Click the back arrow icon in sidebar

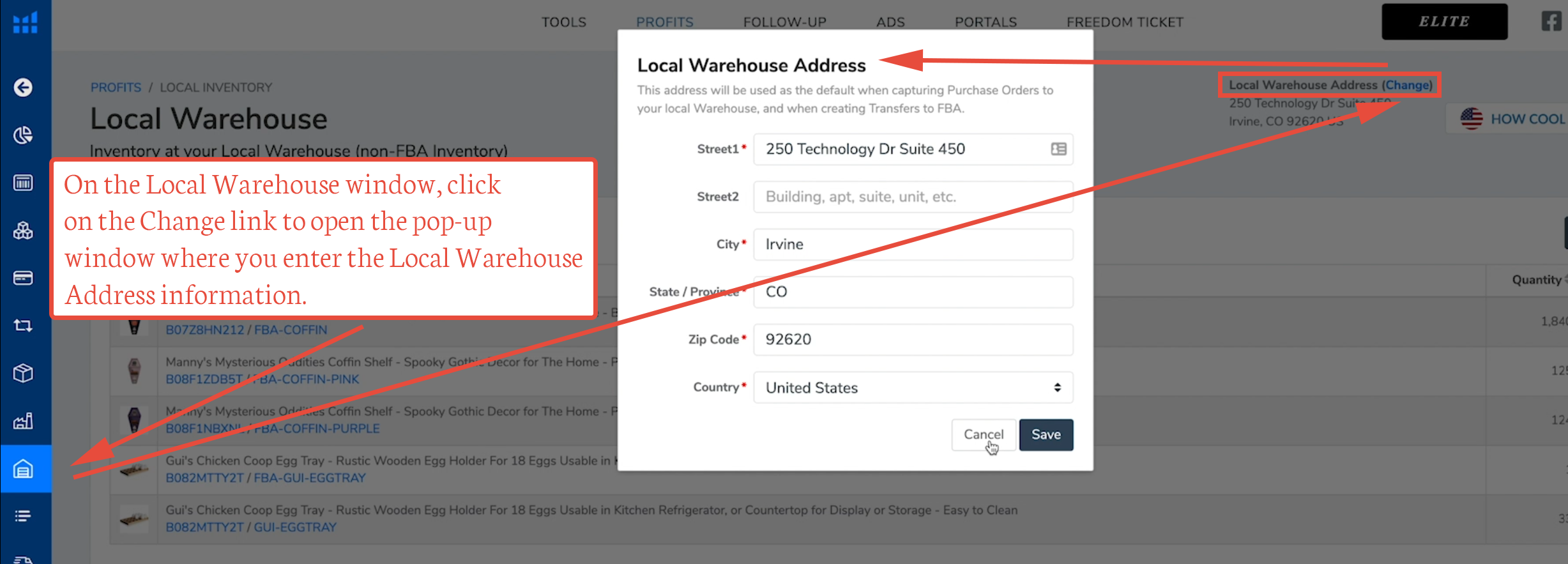click(x=24, y=88)
